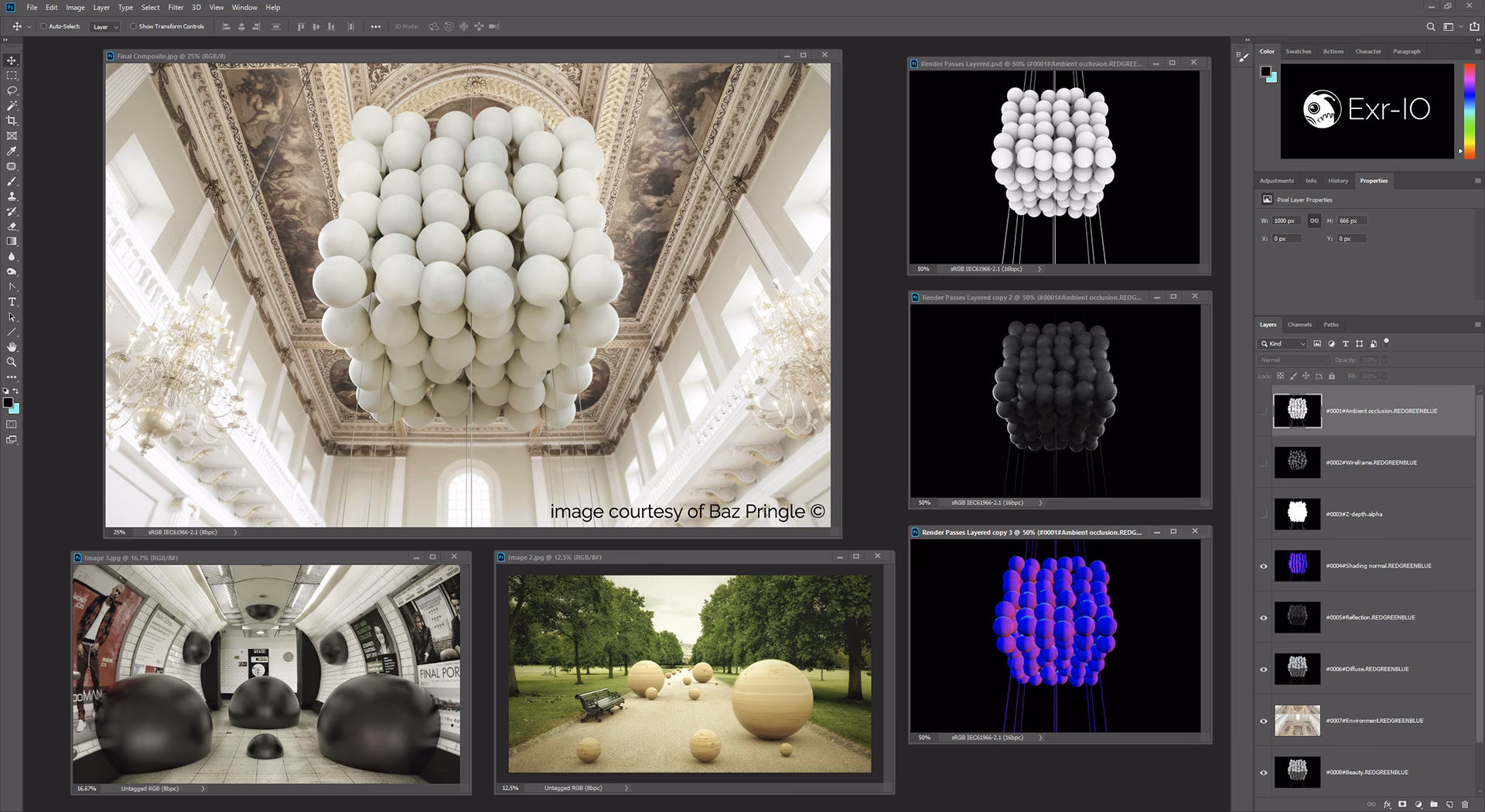Screen dimensions: 1485x812
Task: Pick the Clone Stamp tool
Action: pyautogui.click(x=12, y=196)
